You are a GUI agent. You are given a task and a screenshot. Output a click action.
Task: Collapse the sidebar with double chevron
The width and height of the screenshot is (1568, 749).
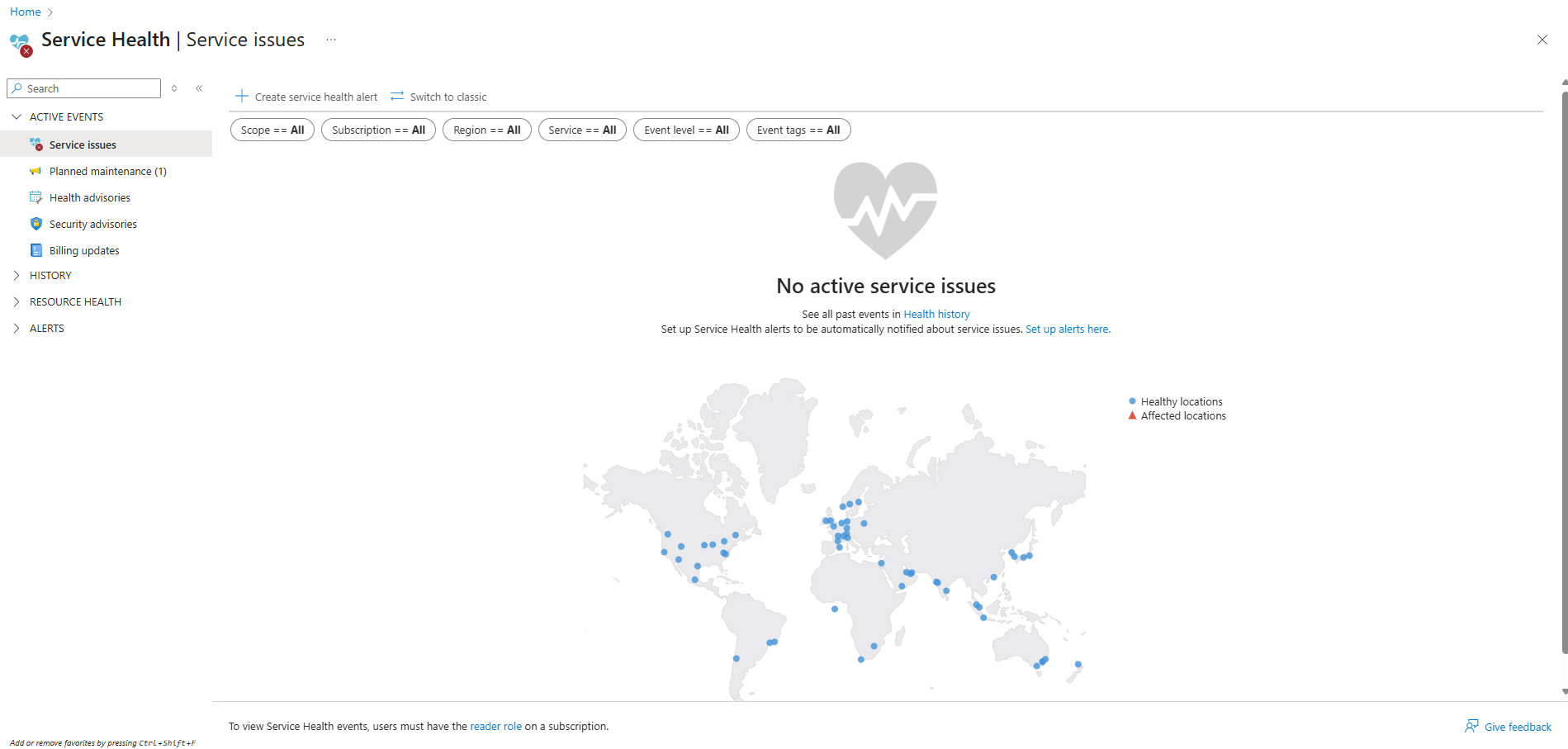coord(199,88)
